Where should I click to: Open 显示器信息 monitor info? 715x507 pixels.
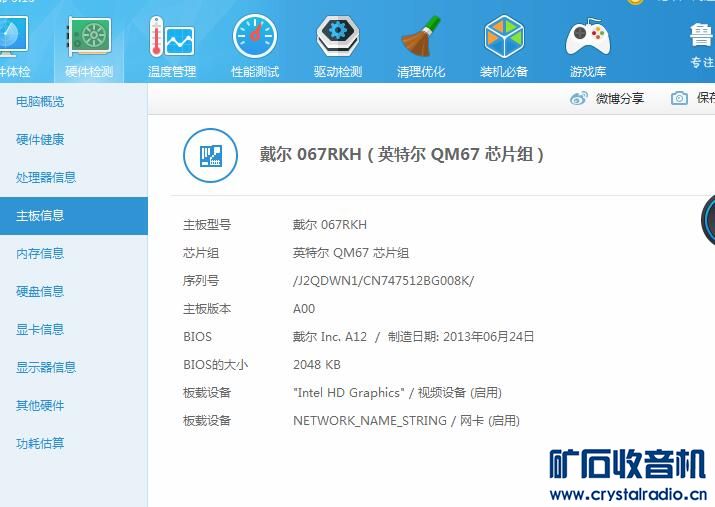pos(46,367)
